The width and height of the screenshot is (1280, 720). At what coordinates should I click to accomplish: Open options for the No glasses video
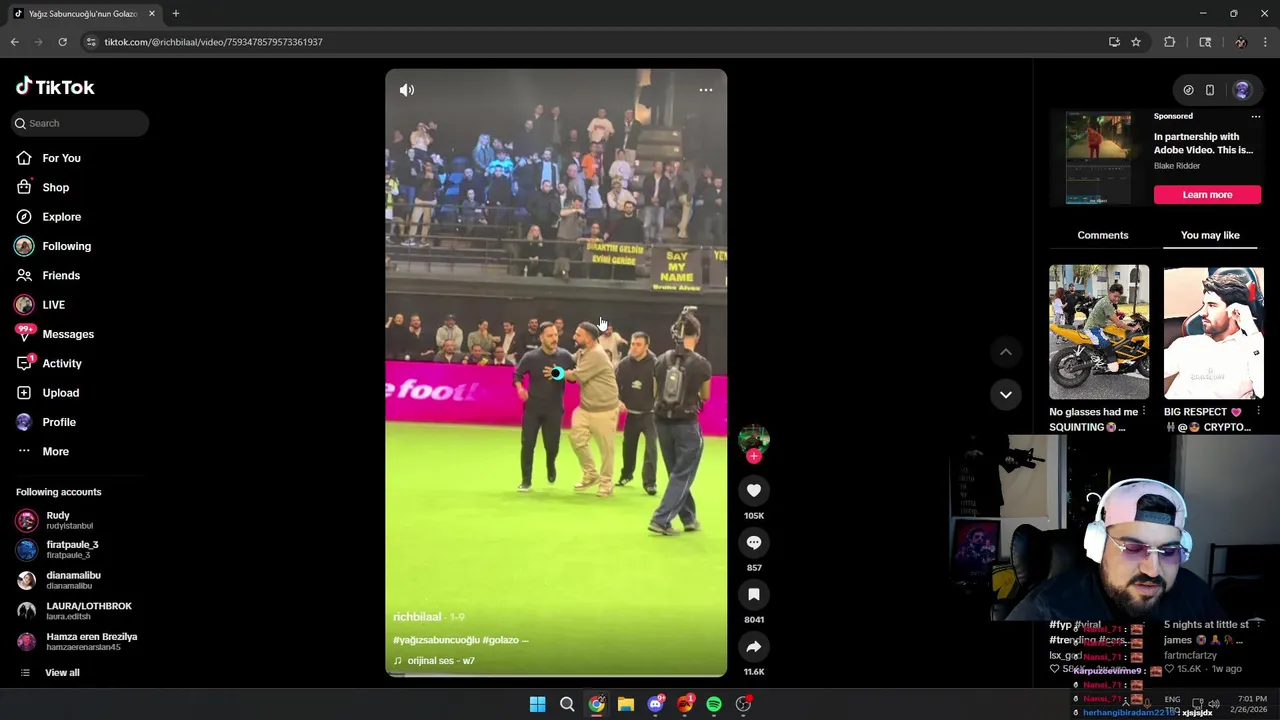(x=1144, y=412)
